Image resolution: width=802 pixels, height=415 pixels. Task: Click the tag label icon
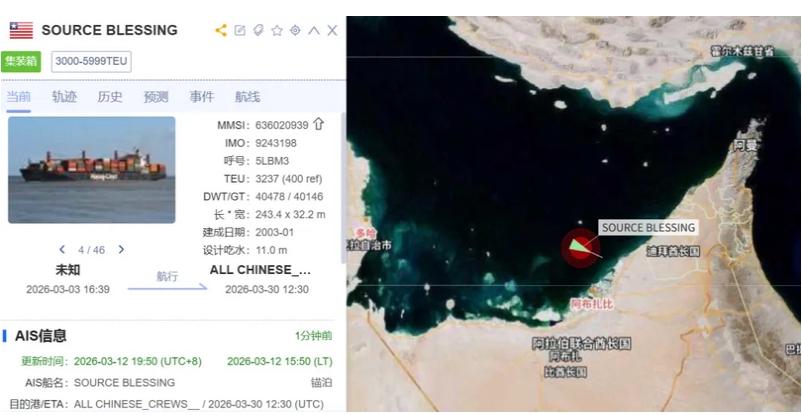(x=258, y=30)
